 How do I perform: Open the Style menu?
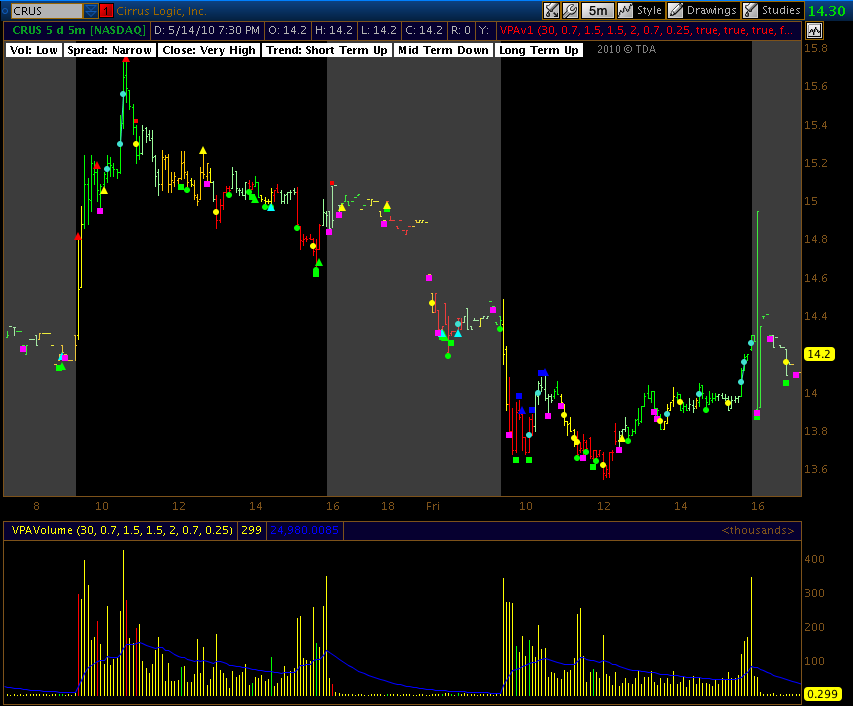[640, 10]
